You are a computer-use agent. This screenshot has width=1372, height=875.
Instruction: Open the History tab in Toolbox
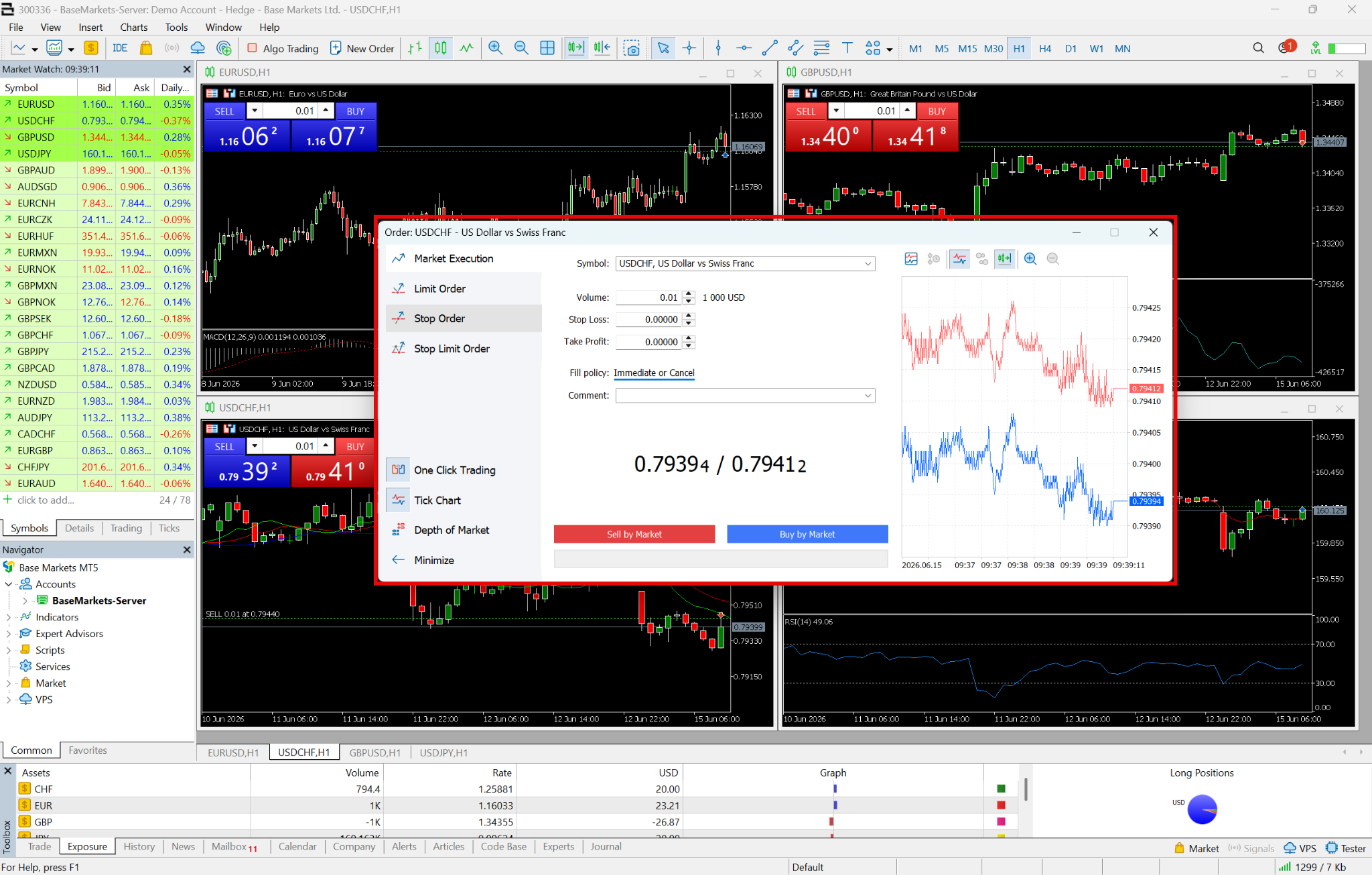[x=139, y=847]
